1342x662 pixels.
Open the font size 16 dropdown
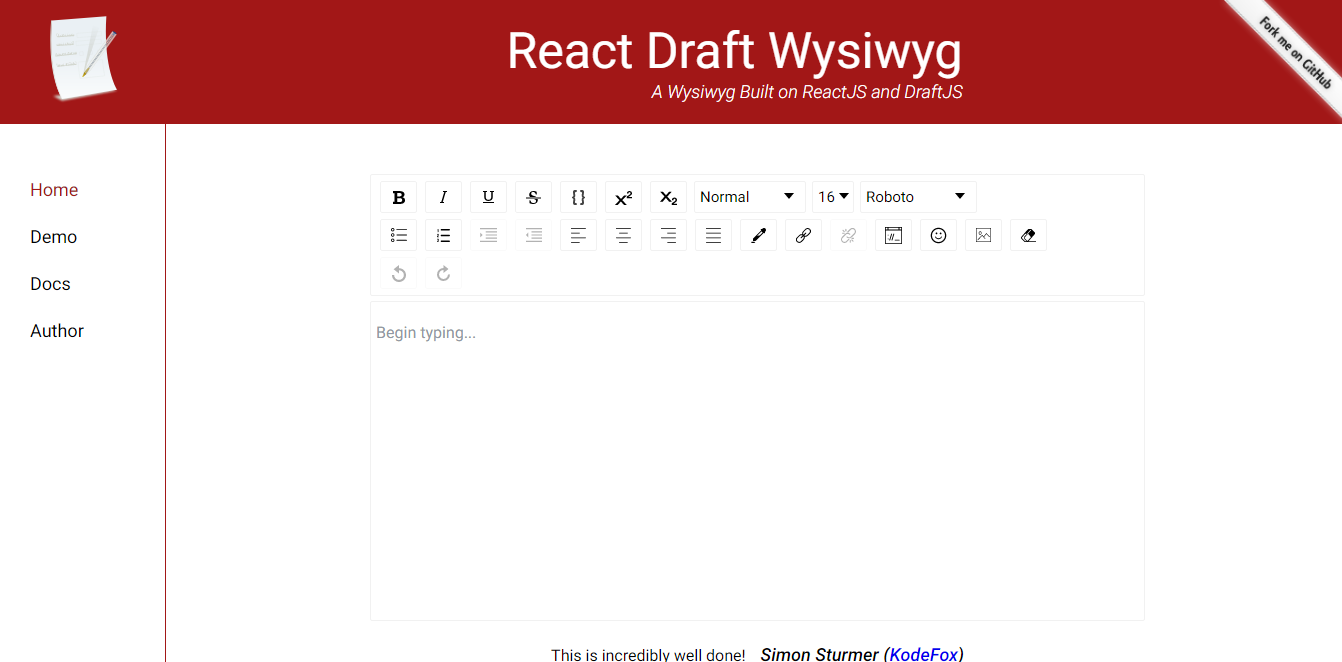(x=833, y=197)
